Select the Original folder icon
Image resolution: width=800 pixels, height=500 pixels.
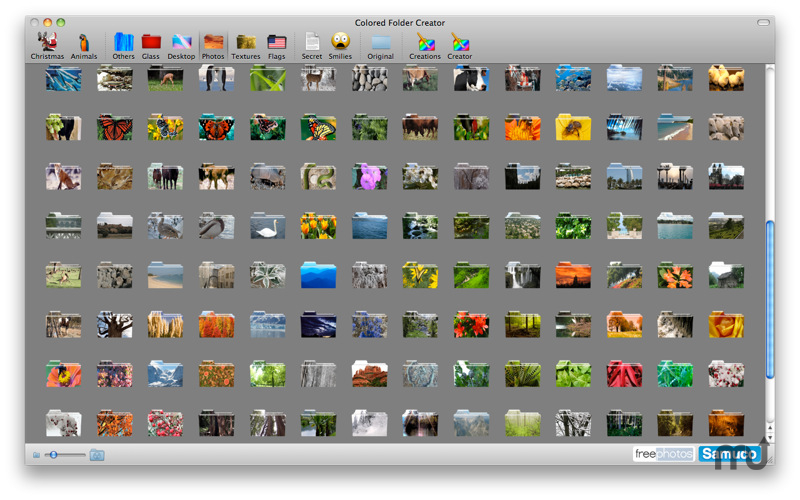(381, 46)
